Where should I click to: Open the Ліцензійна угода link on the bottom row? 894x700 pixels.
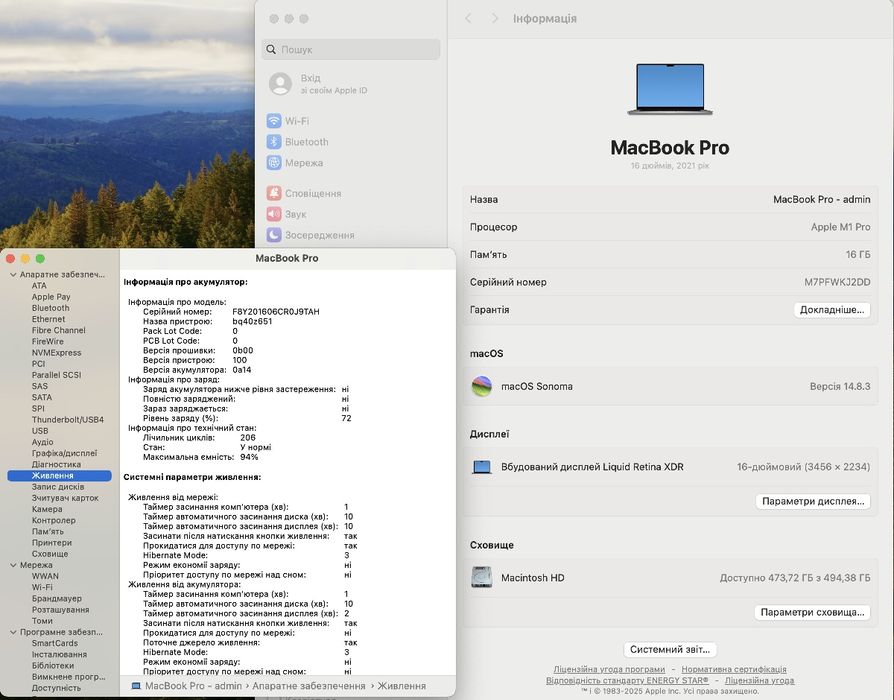pos(759,680)
